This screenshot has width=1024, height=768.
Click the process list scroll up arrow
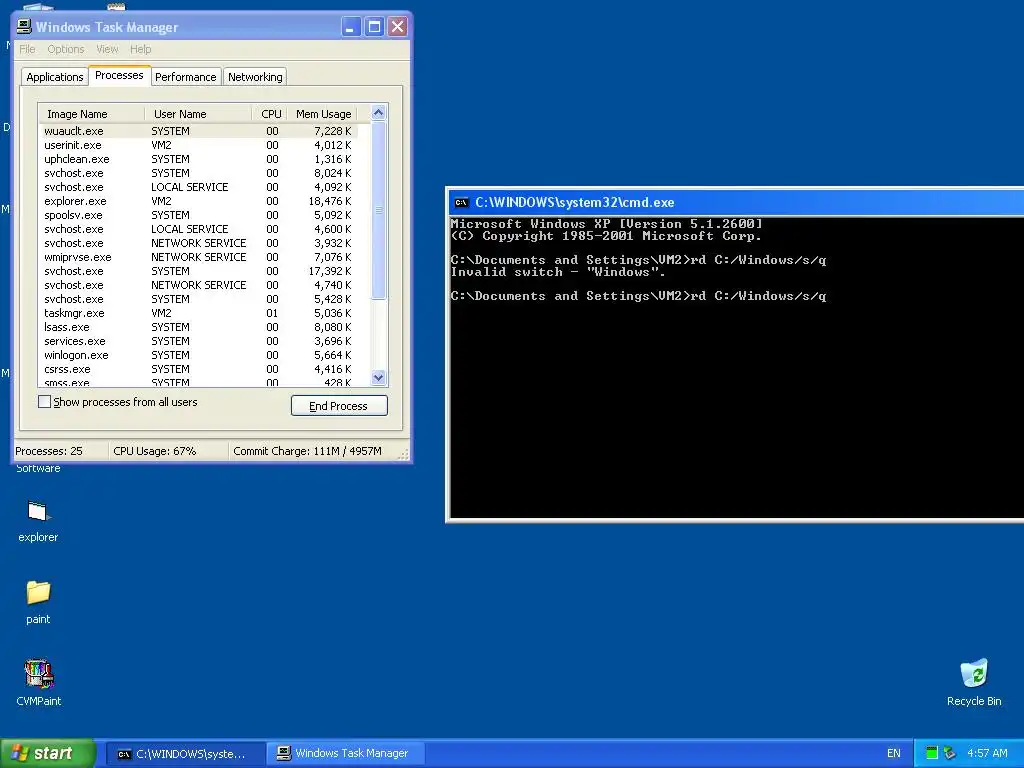click(x=378, y=113)
